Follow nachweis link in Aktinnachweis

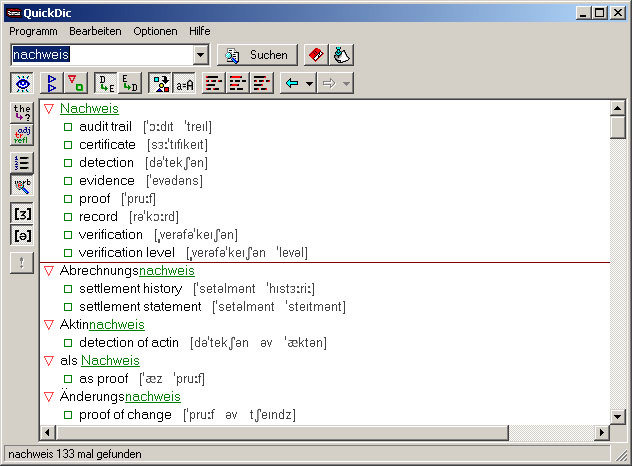pyautogui.click(x=116, y=325)
